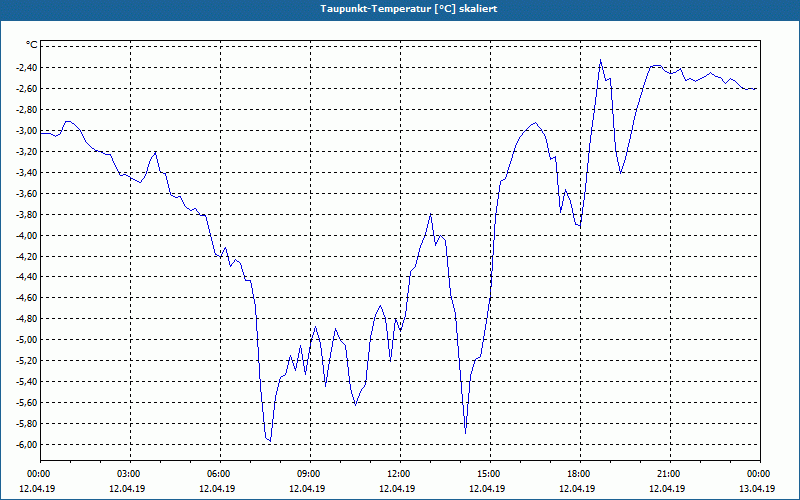
Task: Click the '12.04.19' date beneath 12:00
Action: pos(397,488)
